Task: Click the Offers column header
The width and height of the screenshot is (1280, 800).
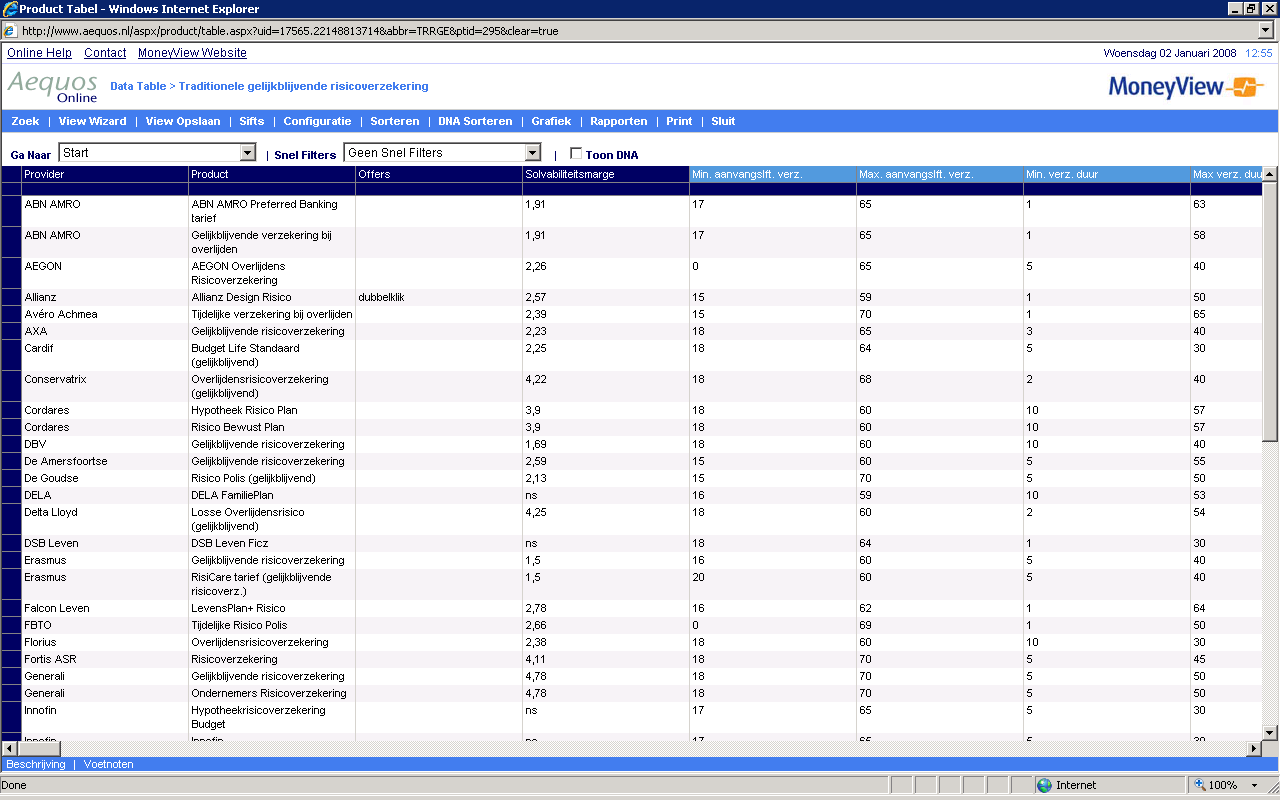Action: click(x=438, y=174)
